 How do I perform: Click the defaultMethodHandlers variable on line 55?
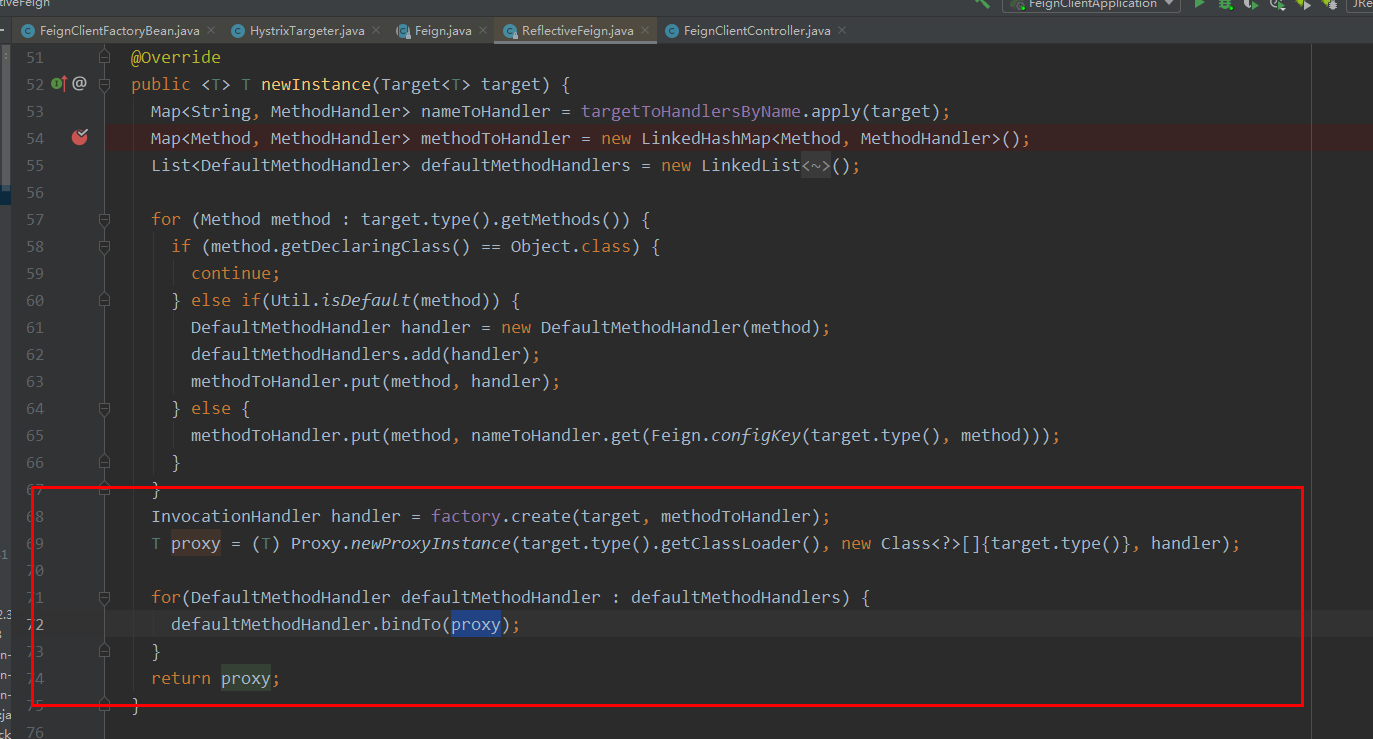click(526, 165)
